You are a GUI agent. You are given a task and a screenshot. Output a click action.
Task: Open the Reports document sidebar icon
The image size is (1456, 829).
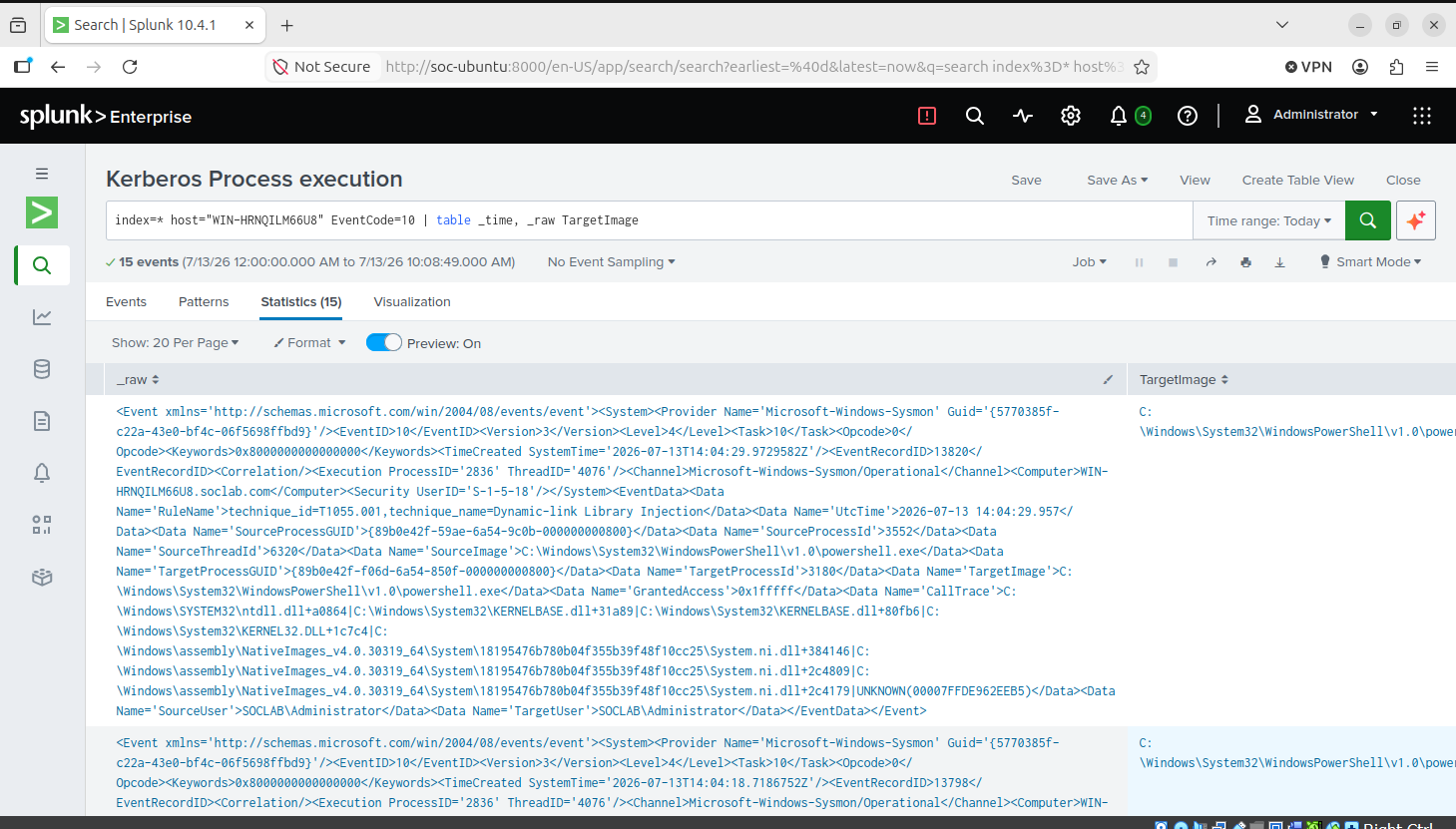tap(42, 421)
